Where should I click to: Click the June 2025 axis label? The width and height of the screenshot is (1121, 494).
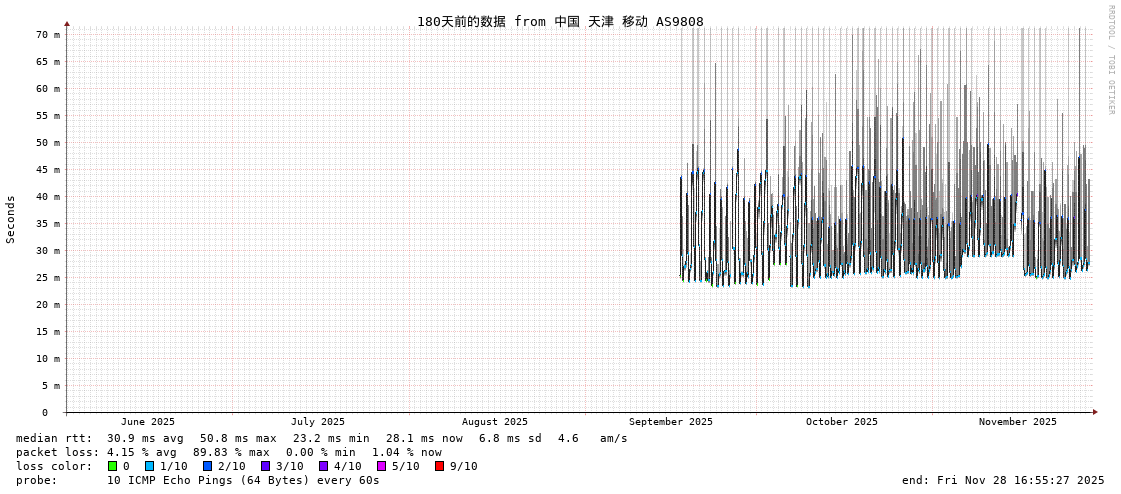coord(148,422)
